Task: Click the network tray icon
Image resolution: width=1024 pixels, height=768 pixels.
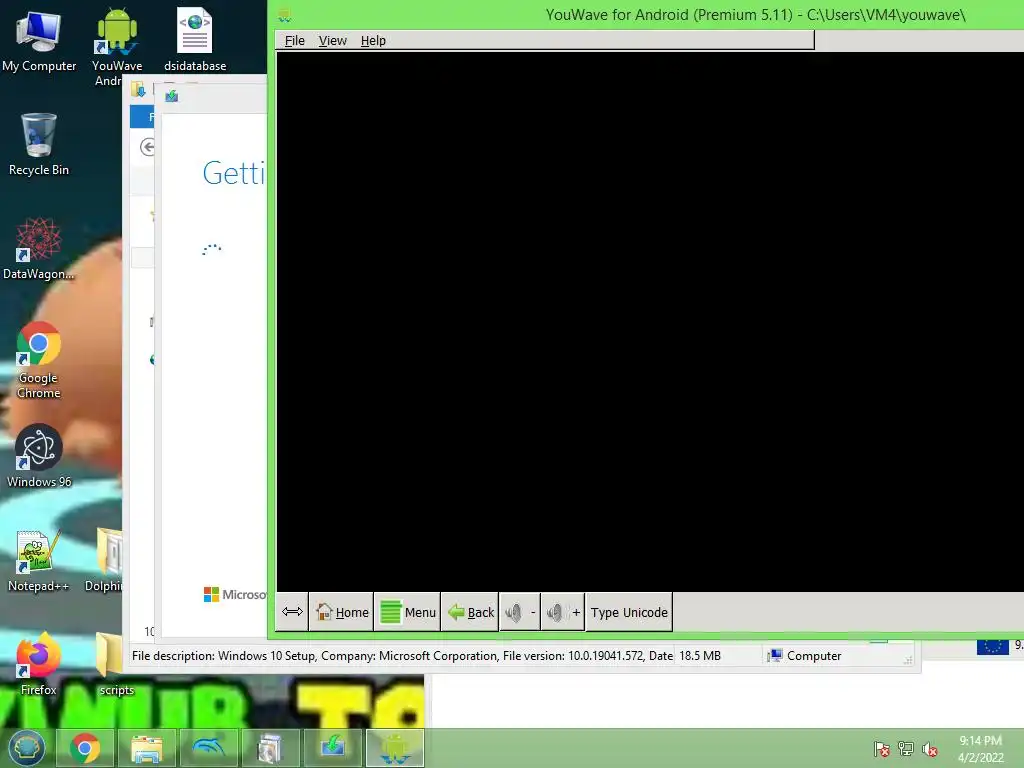Action: pyautogui.click(x=906, y=749)
